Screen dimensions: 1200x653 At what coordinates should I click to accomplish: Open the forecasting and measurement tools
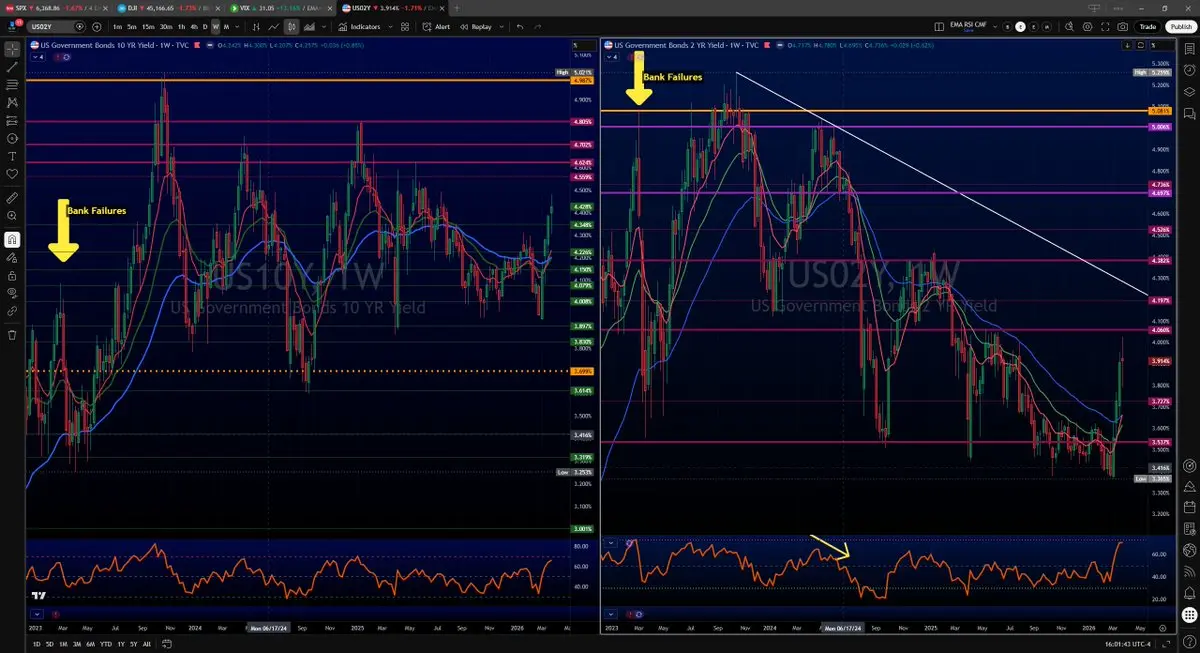pos(12,120)
